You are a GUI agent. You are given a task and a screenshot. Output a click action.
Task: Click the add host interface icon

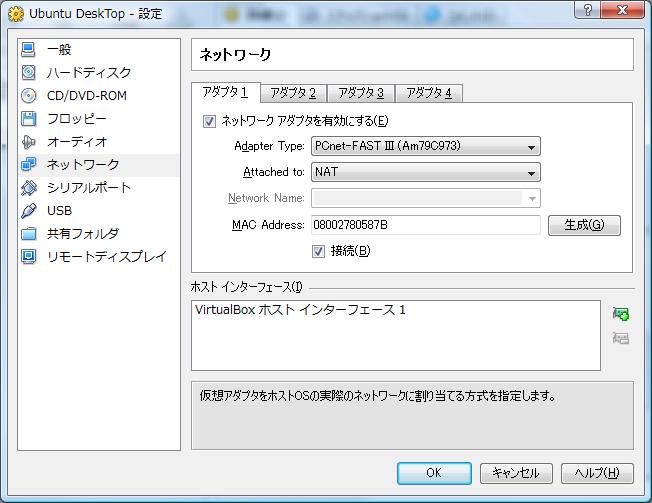[621, 314]
